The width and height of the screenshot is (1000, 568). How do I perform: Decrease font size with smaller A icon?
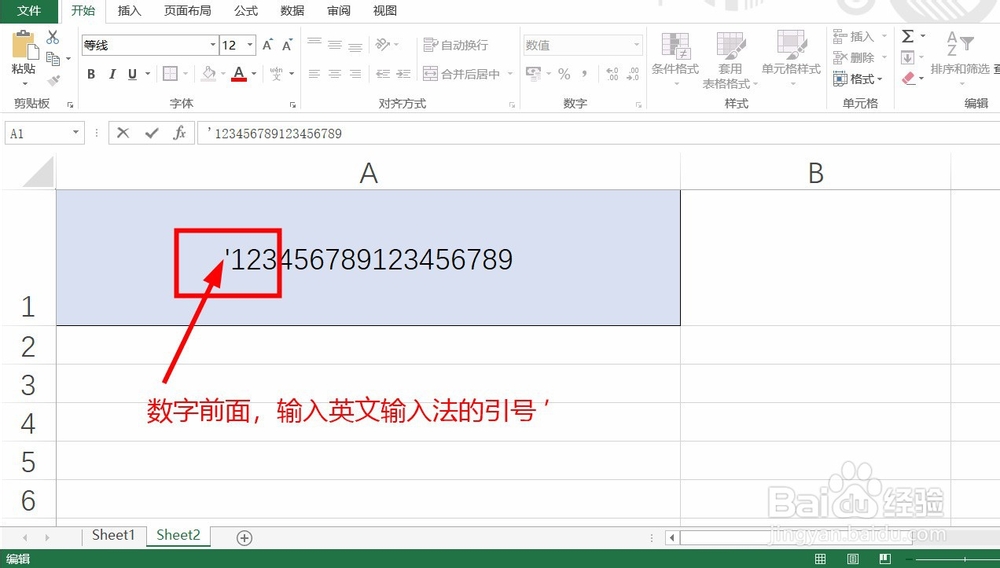[x=287, y=45]
